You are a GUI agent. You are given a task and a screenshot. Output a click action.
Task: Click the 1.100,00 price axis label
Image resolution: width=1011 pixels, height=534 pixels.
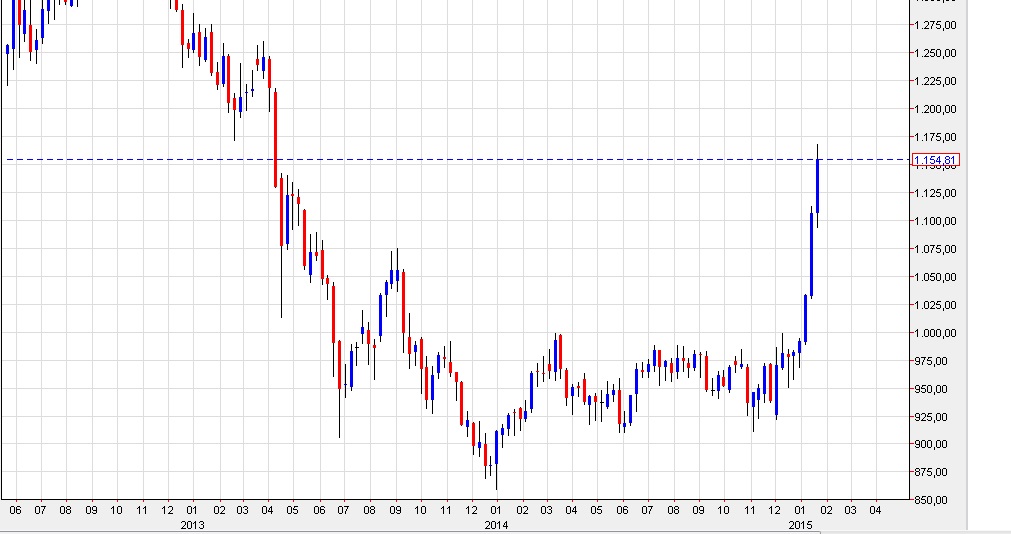pyautogui.click(x=936, y=221)
